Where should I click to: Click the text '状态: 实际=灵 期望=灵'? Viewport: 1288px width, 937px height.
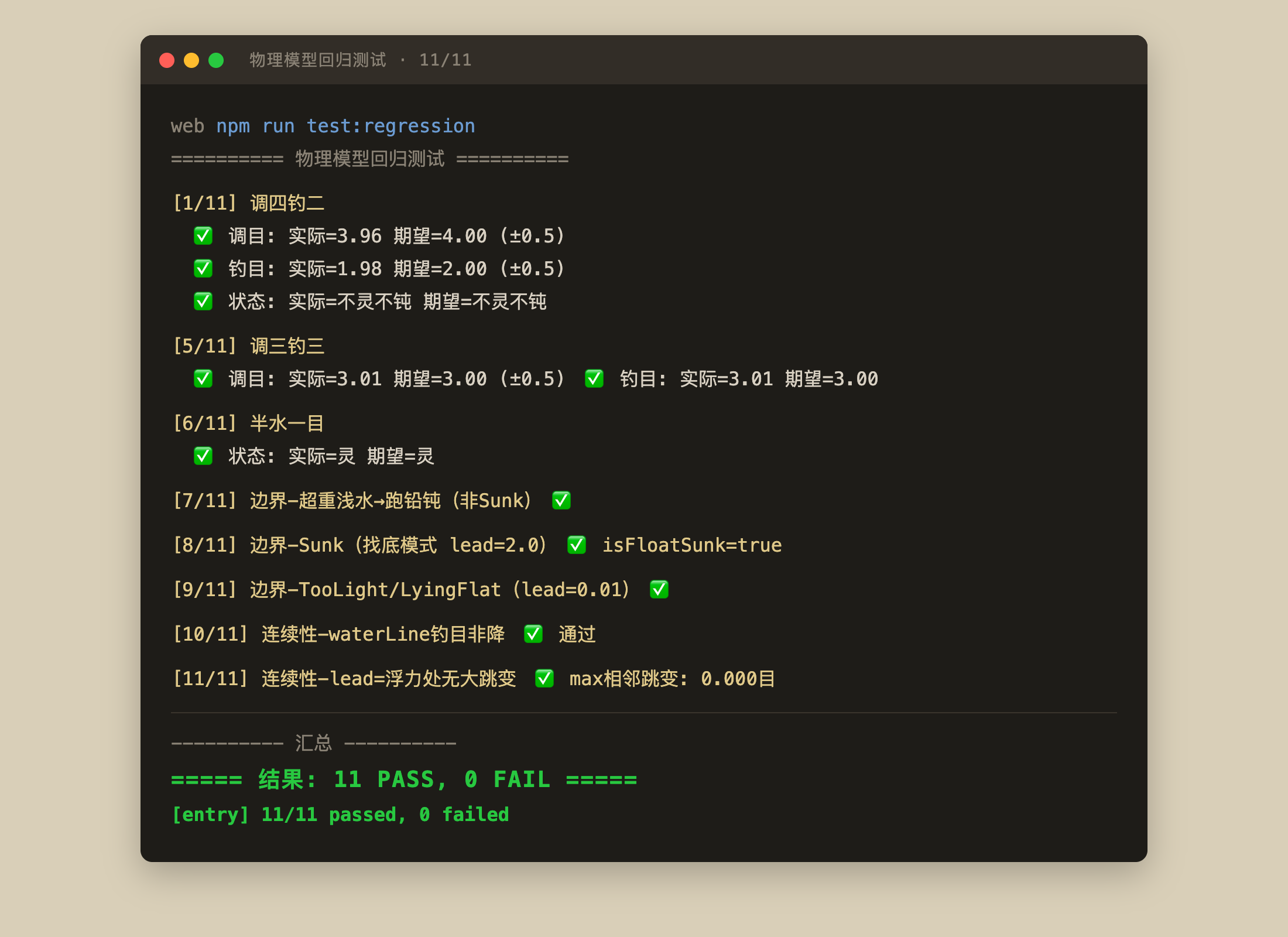331,456
